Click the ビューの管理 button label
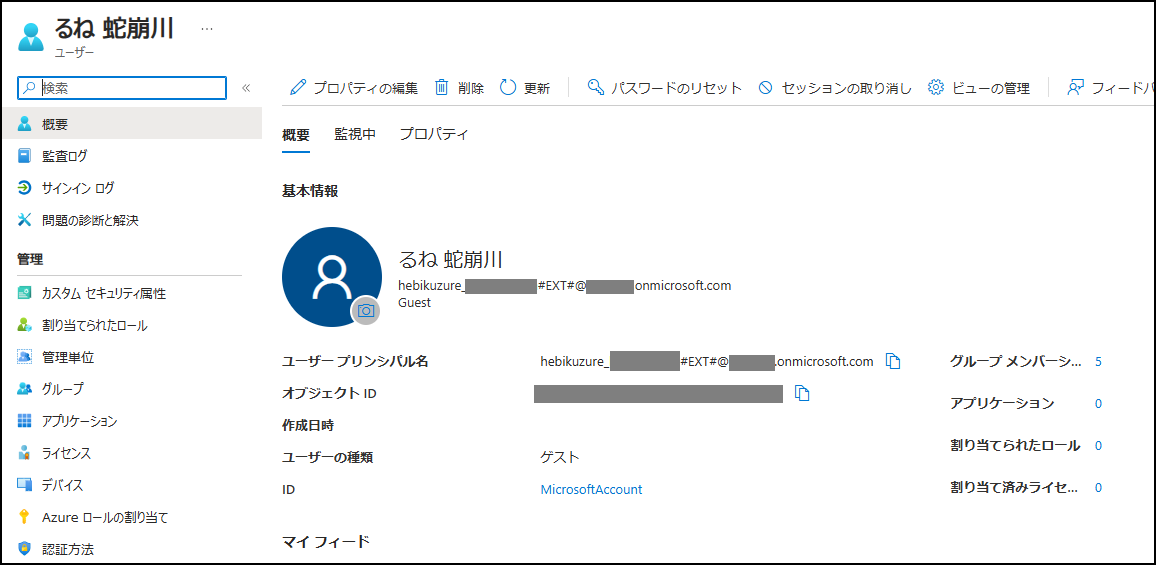Image resolution: width=1156 pixels, height=565 pixels. (x=990, y=89)
